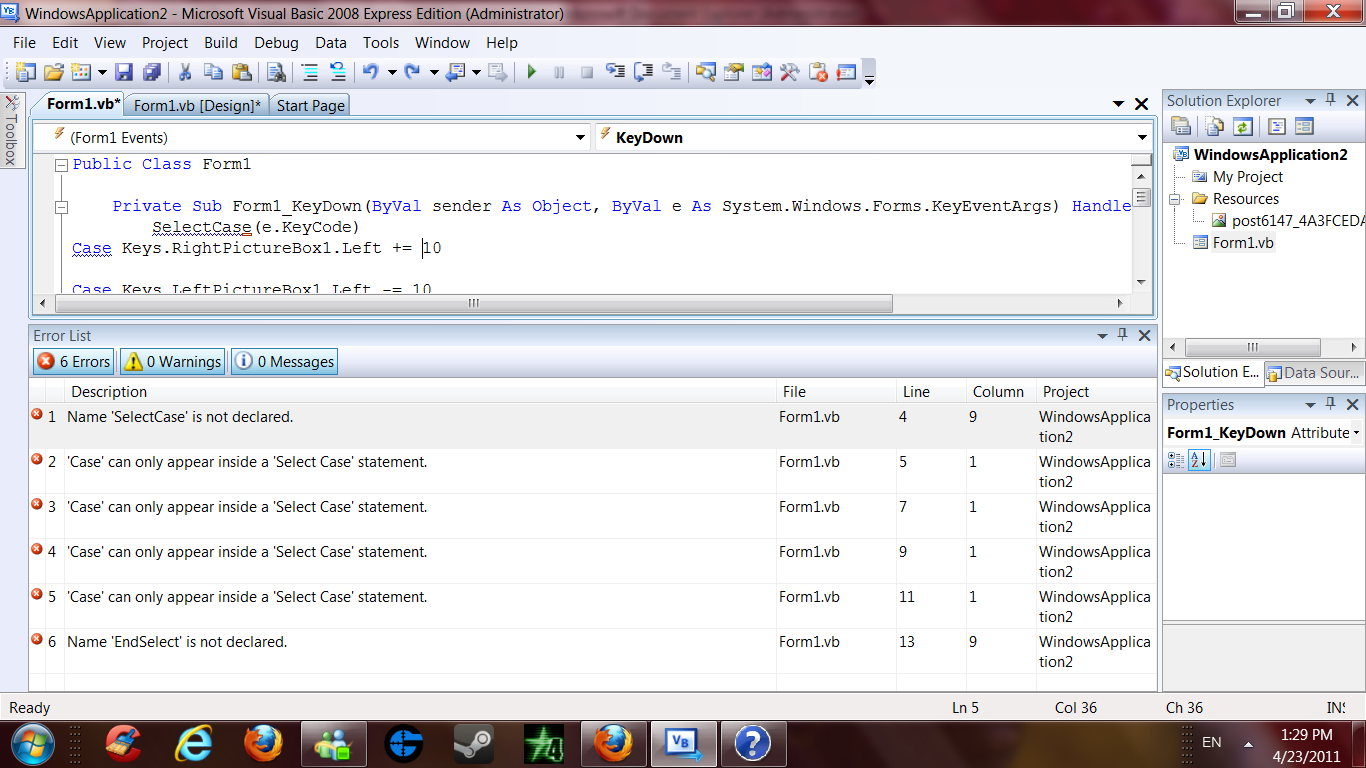Click the Open File folder icon
This screenshot has width=1366, height=768.
point(54,72)
